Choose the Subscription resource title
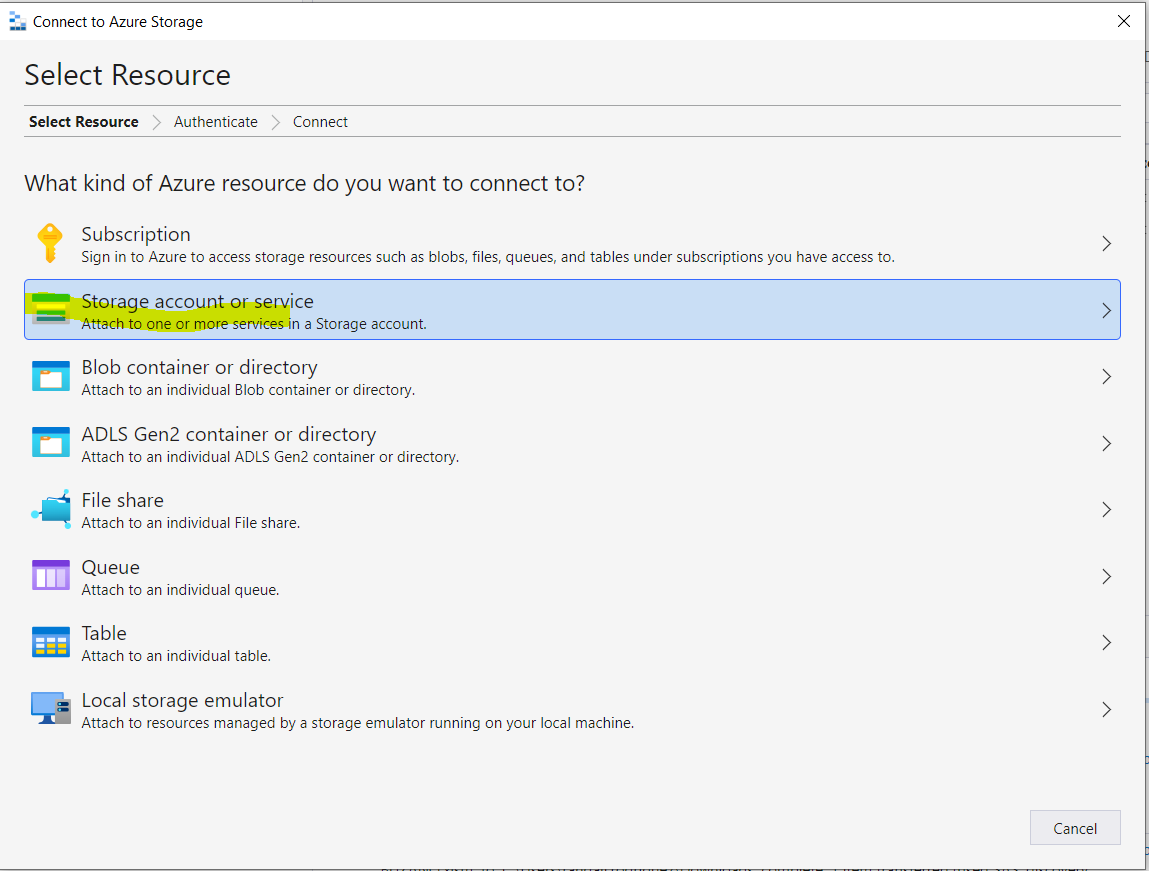The image size is (1149, 871). 136,234
